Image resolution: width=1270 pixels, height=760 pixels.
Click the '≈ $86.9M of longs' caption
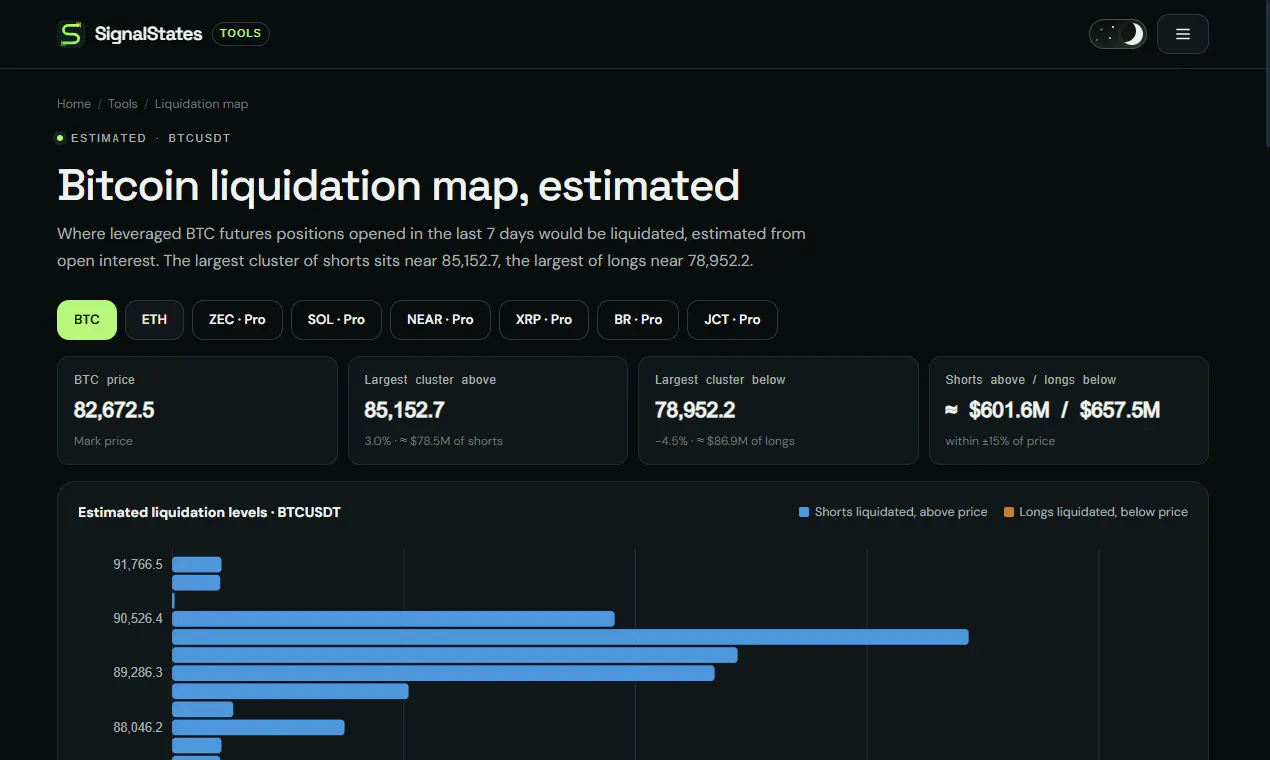(x=743, y=441)
